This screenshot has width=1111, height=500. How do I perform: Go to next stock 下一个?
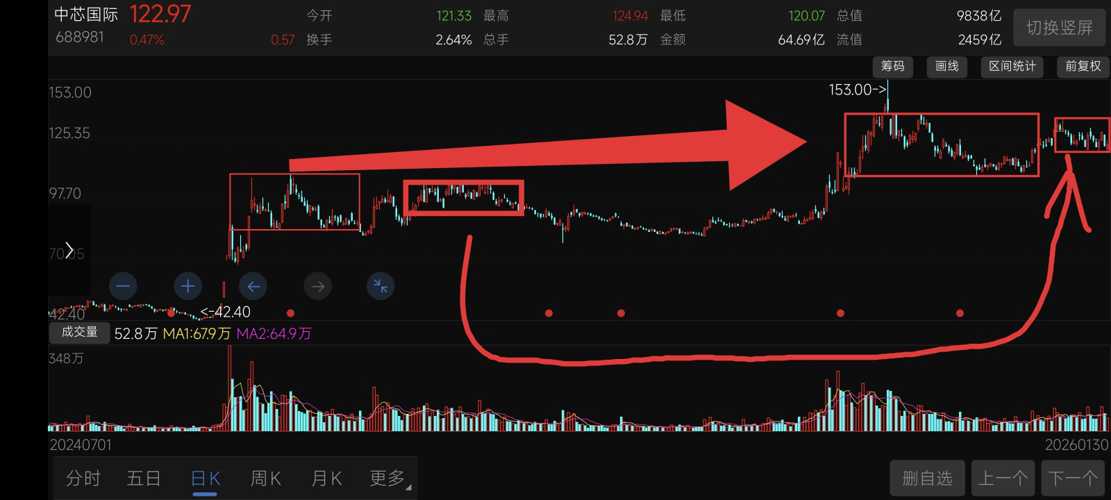[1073, 478]
